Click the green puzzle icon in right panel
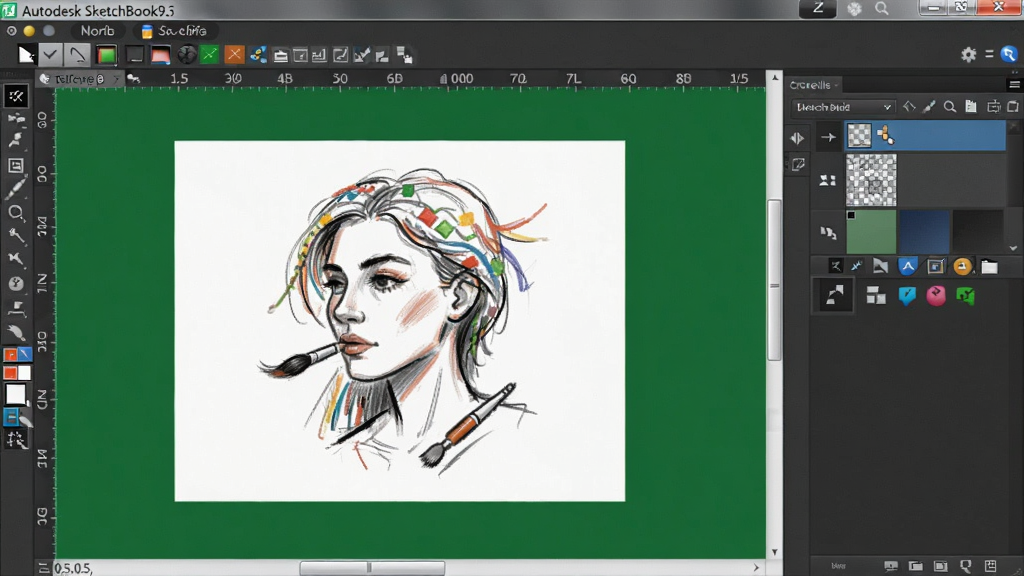 (965, 296)
